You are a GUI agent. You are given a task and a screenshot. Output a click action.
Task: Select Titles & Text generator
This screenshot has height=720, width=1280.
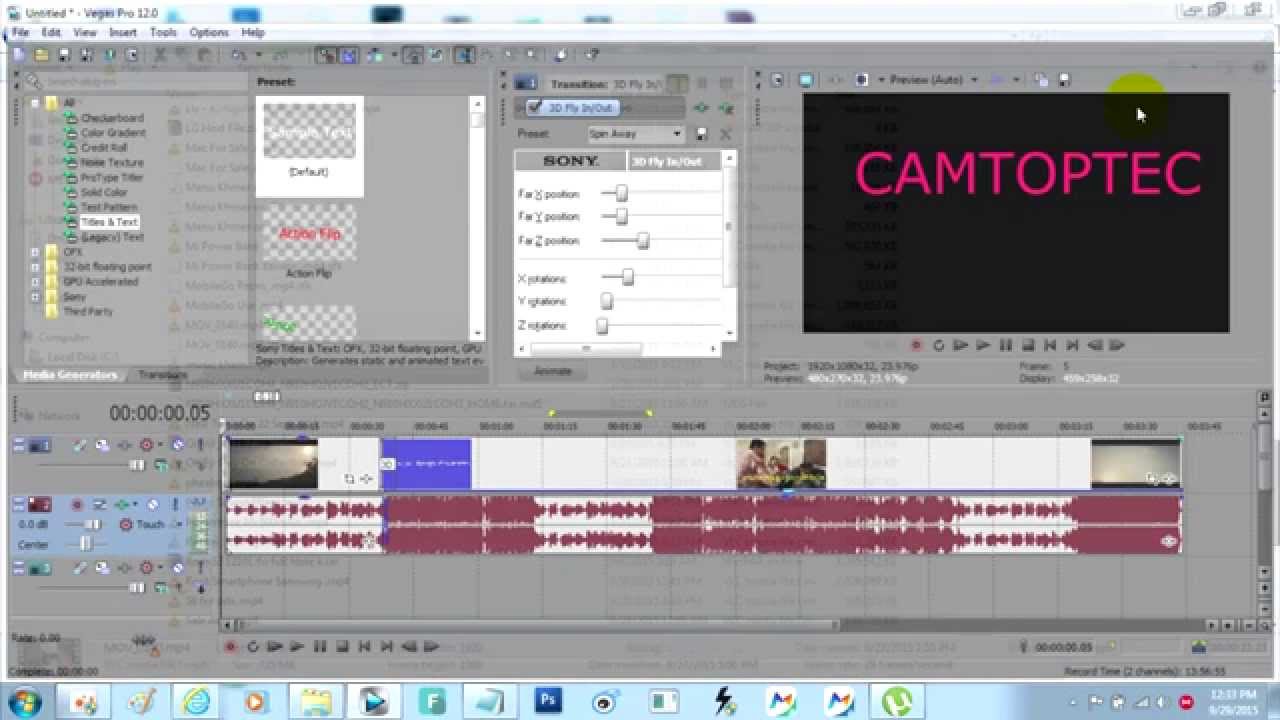109,222
